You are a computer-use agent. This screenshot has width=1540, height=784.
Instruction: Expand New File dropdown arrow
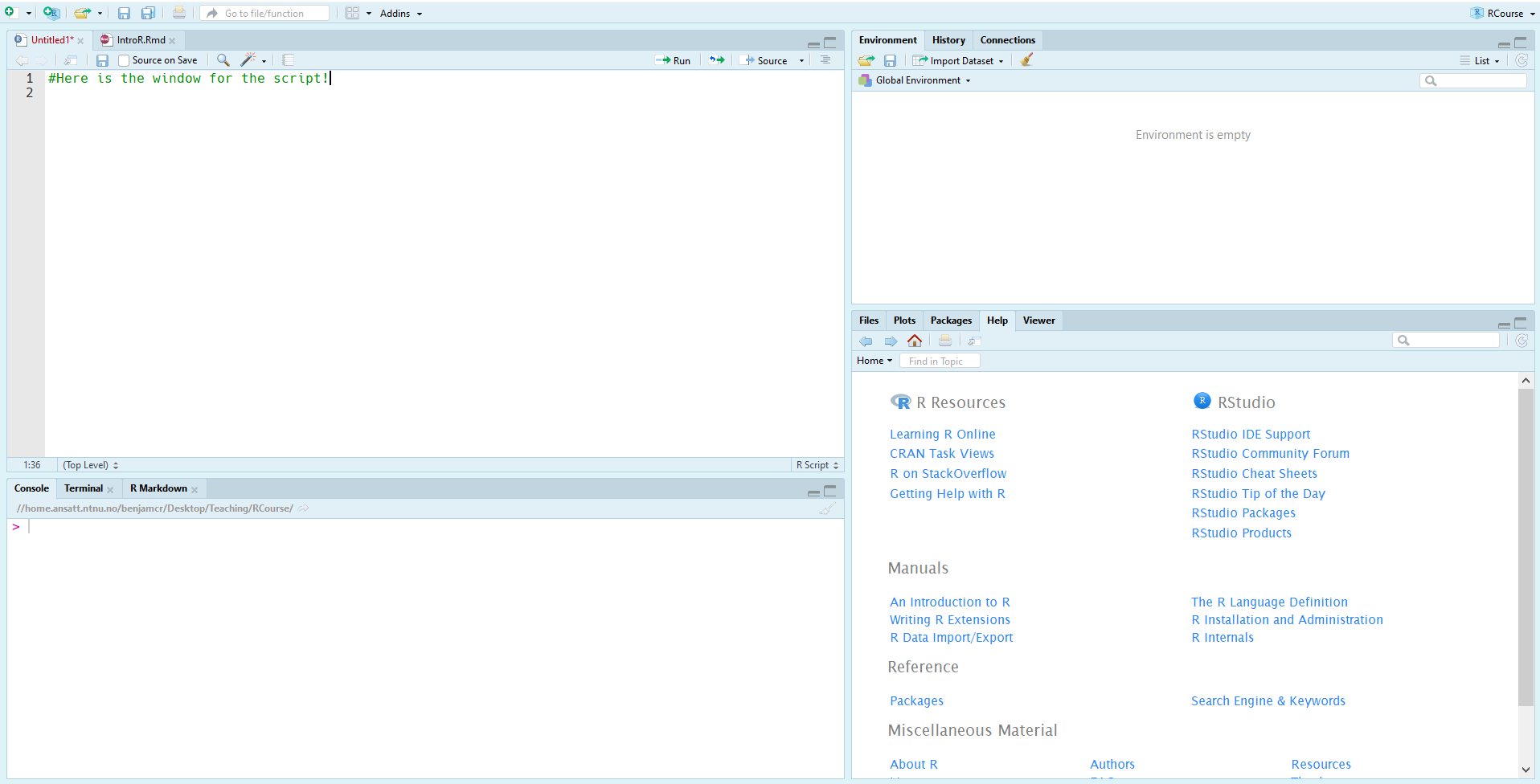point(29,14)
